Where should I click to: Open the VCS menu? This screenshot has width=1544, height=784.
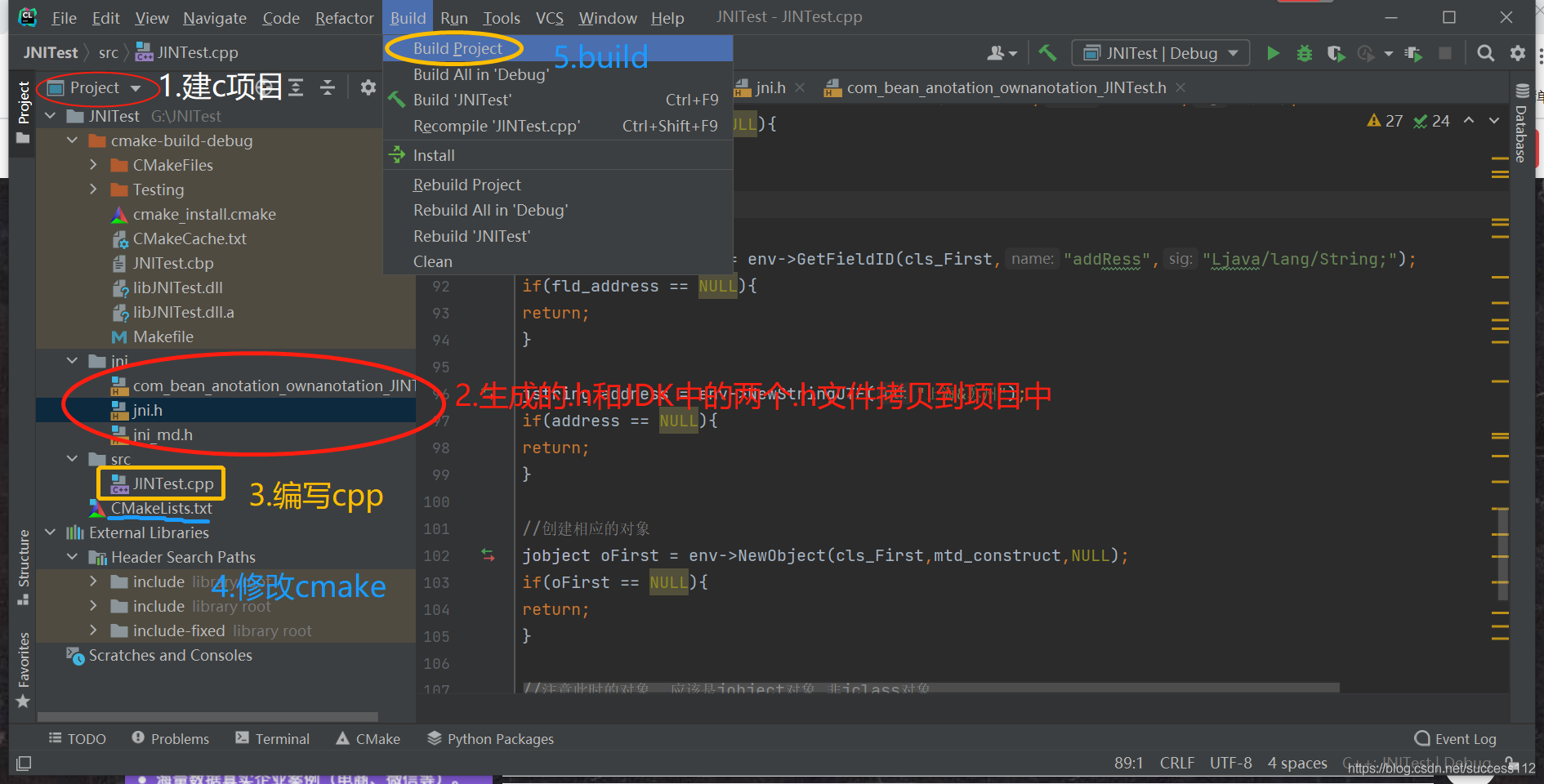[549, 18]
